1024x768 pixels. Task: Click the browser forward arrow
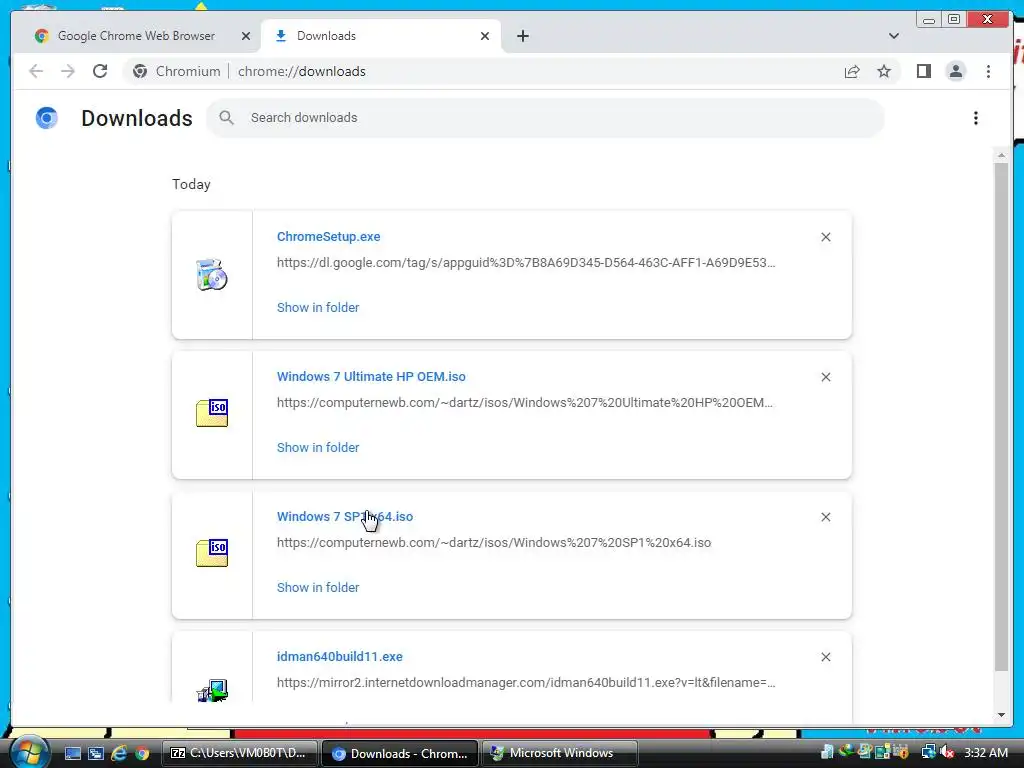[x=68, y=71]
